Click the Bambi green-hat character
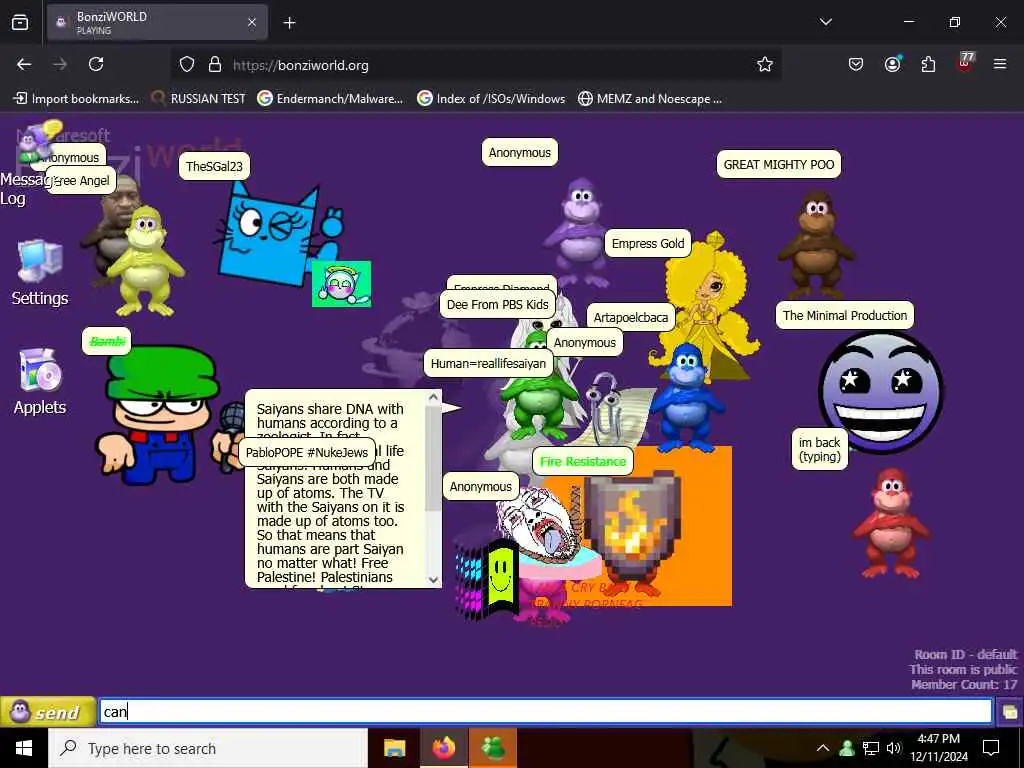 point(161,415)
